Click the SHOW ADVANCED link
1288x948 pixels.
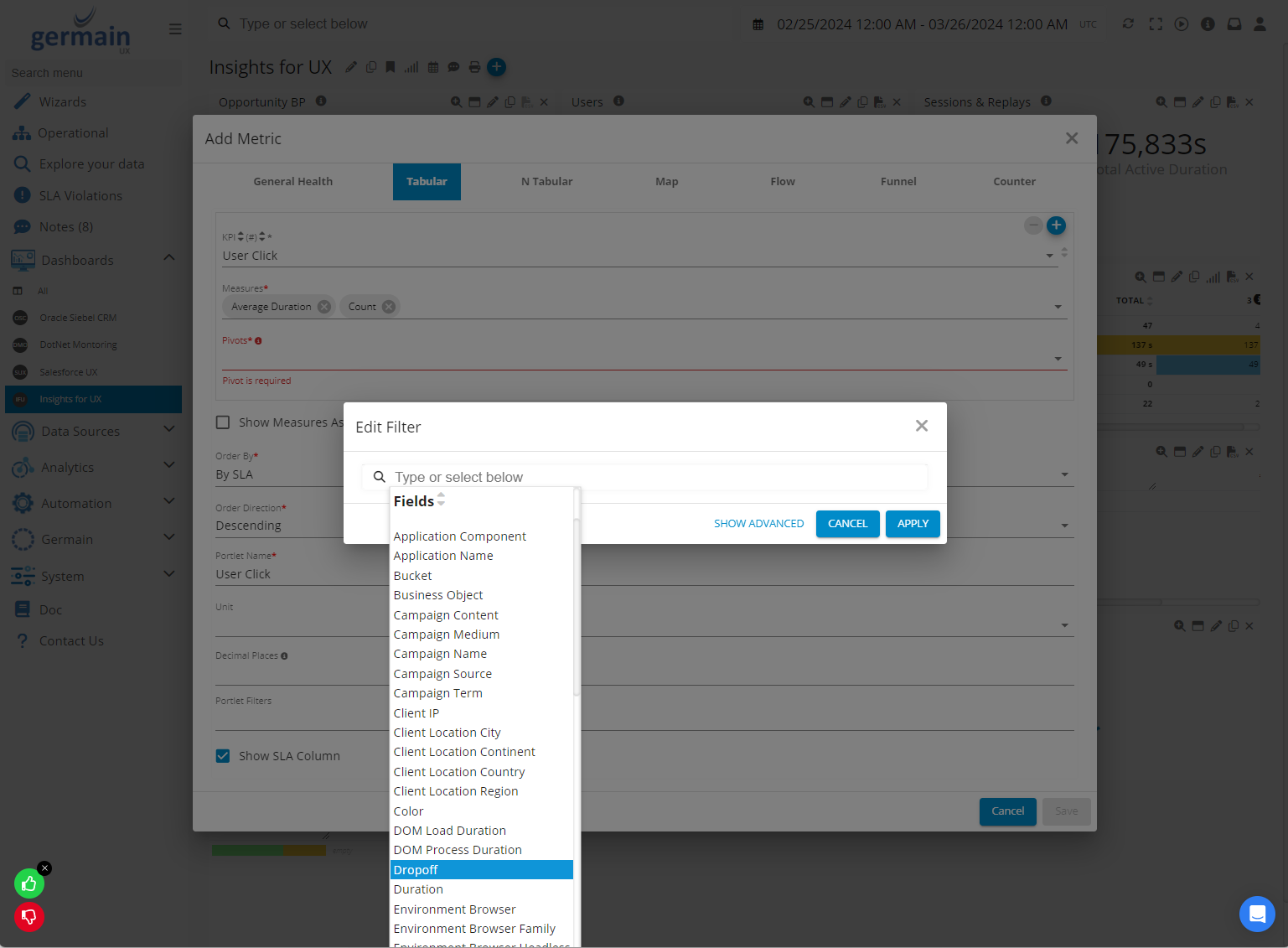tap(758, 524)
